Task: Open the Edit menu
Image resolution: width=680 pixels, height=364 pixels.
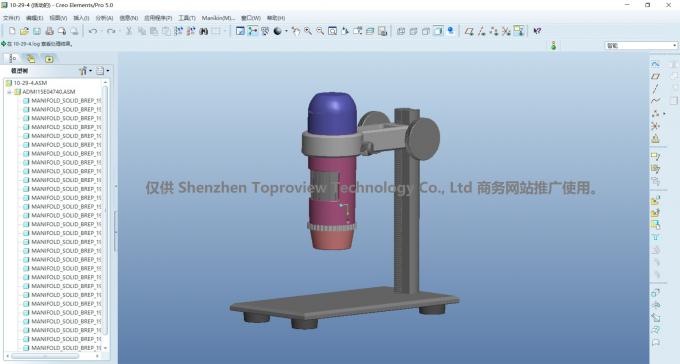Action: point(34,18)
